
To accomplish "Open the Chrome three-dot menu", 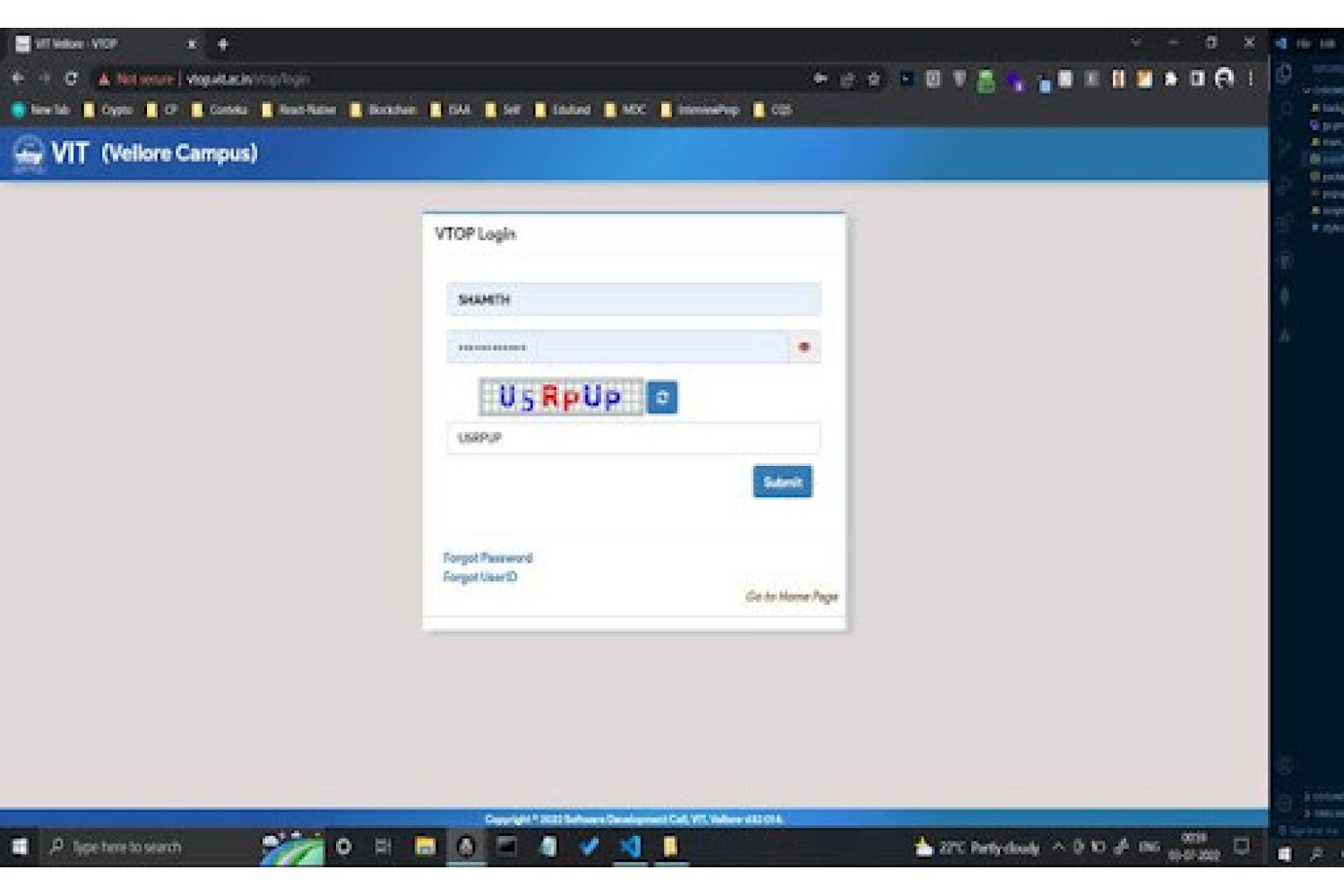I will pos(1251,79).
